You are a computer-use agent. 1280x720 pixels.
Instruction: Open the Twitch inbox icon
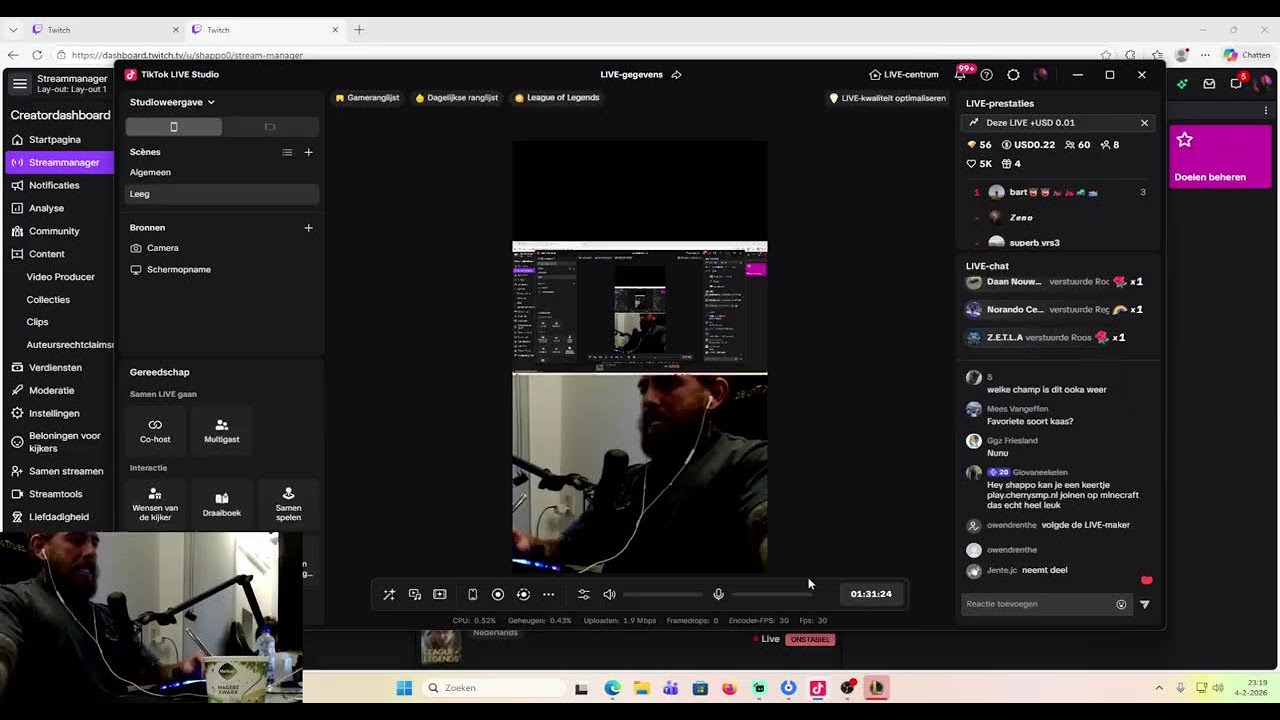pos(1209,84)
